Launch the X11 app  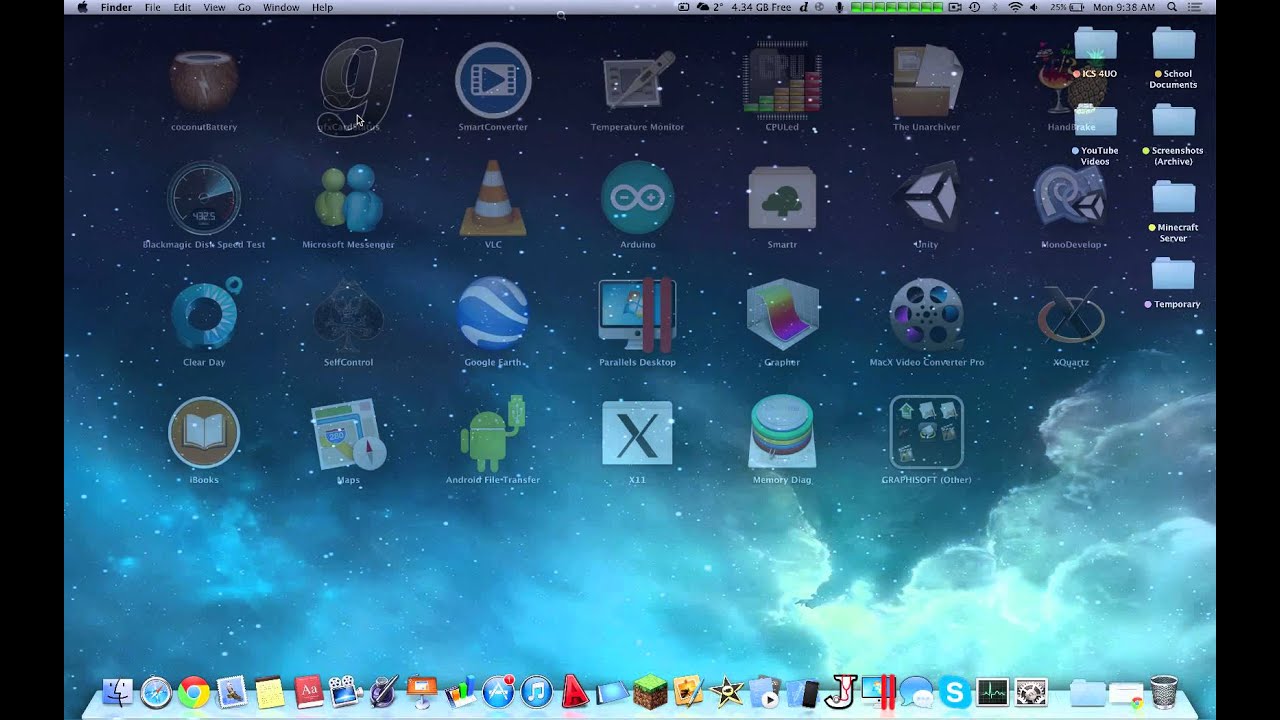(637, 432)
